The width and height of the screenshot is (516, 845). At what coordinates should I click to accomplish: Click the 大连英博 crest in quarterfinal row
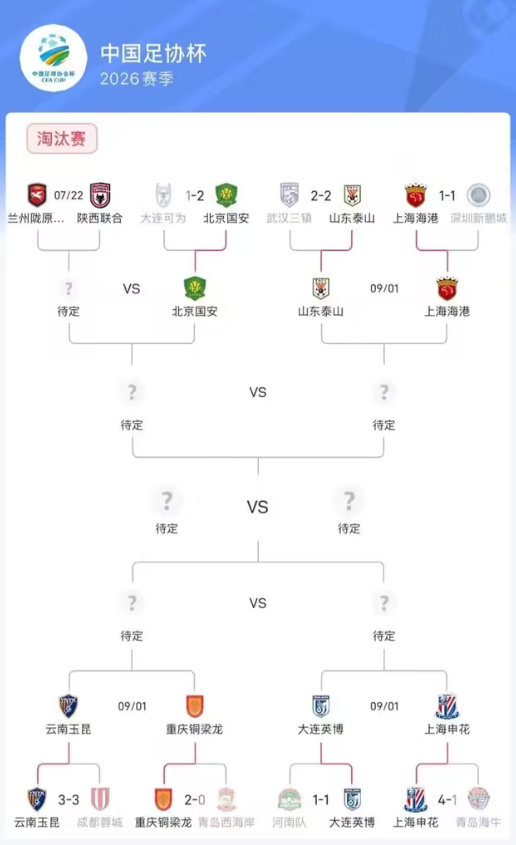pos(320,706)
